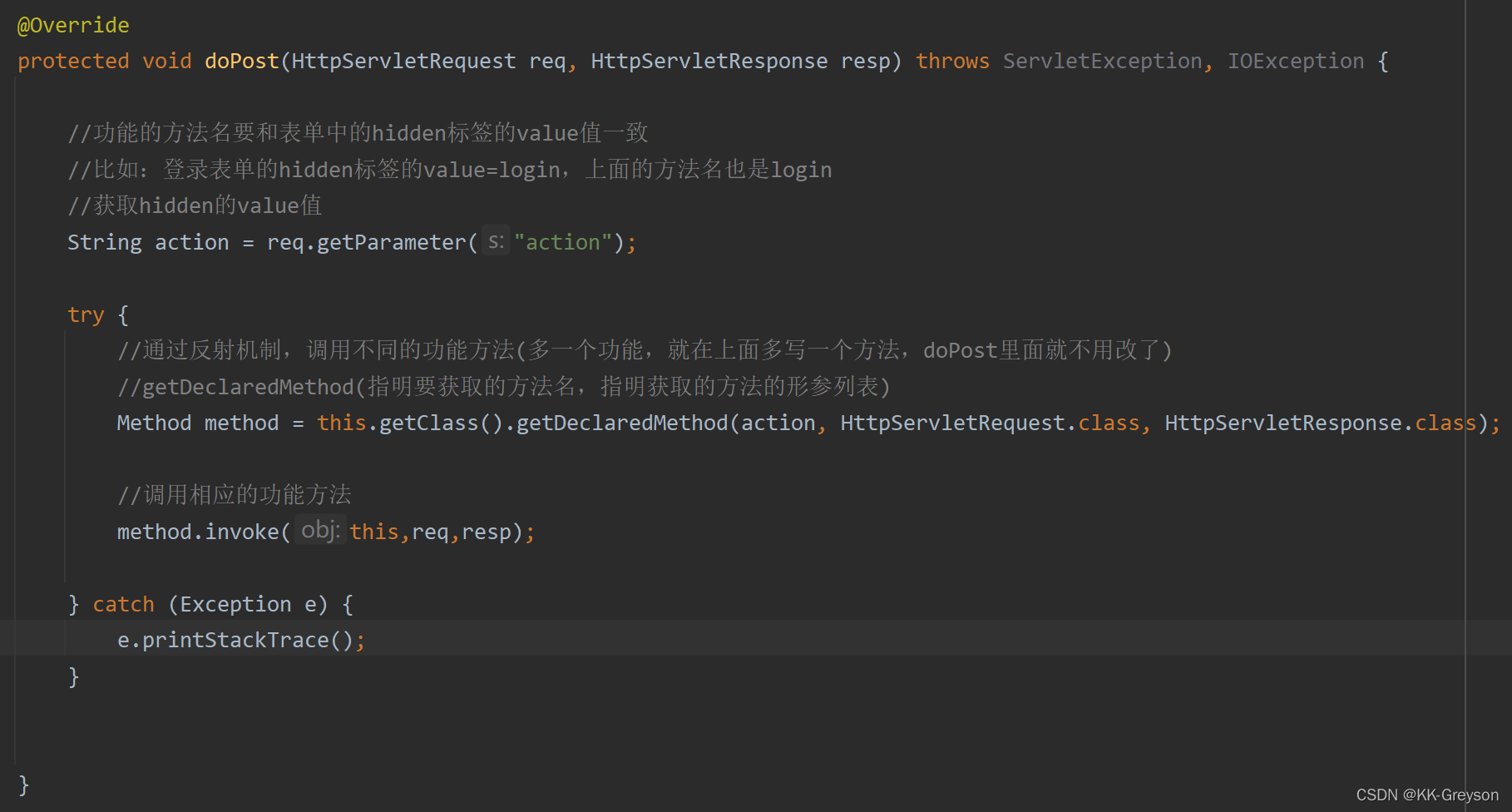Click the comment beginning //通过反射机制

pos(645,350)
